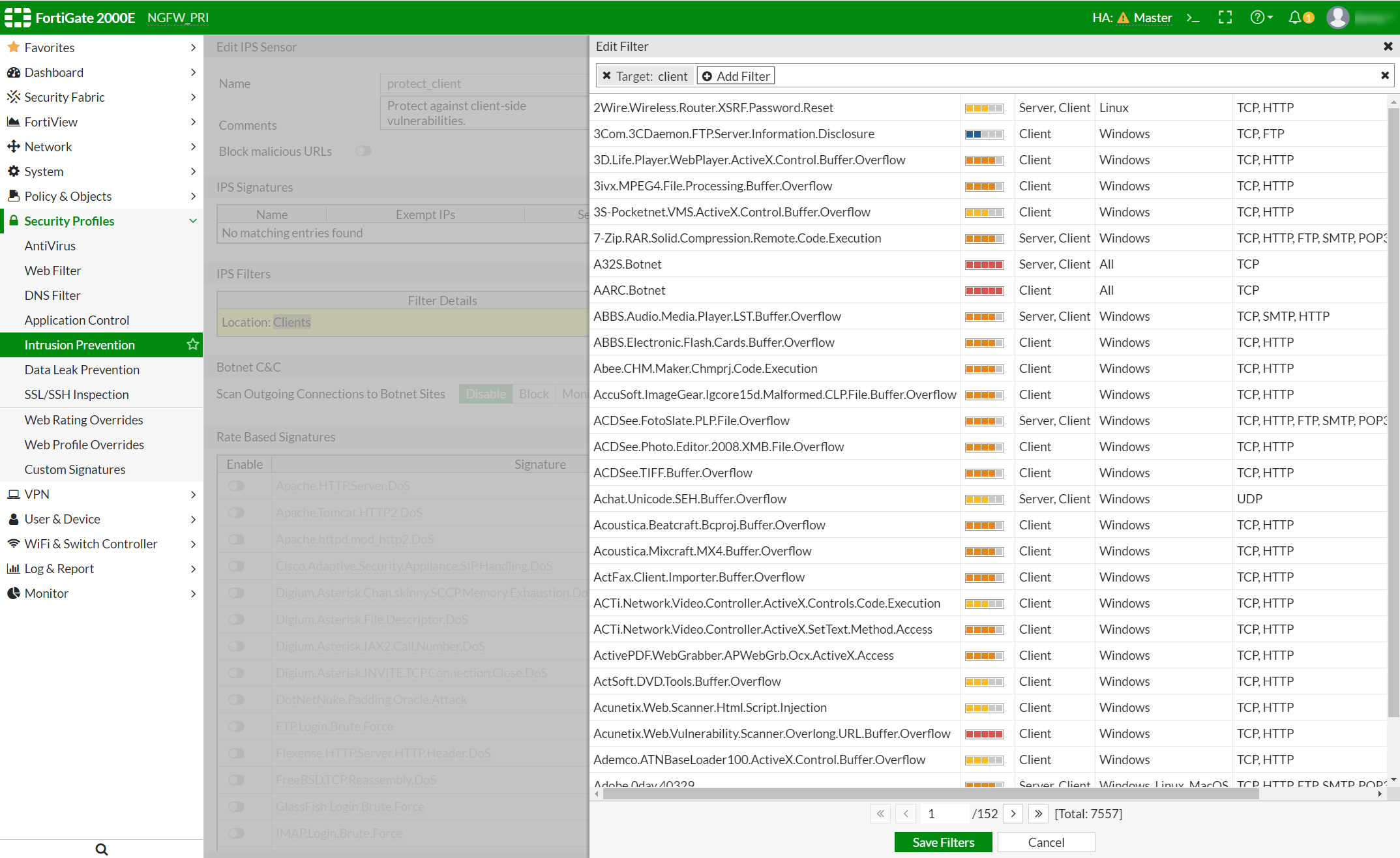Open the CLI console icon
1400x858 pixels.
click(1193, 18)
